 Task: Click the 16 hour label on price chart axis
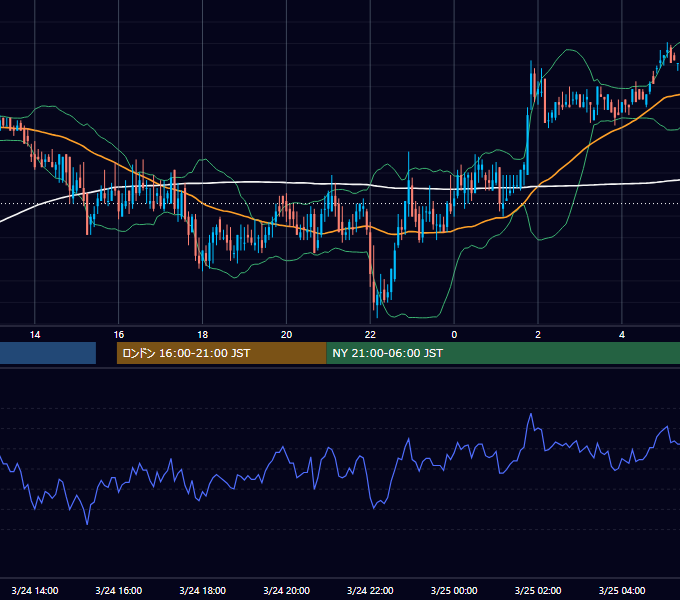pos(118,335)
